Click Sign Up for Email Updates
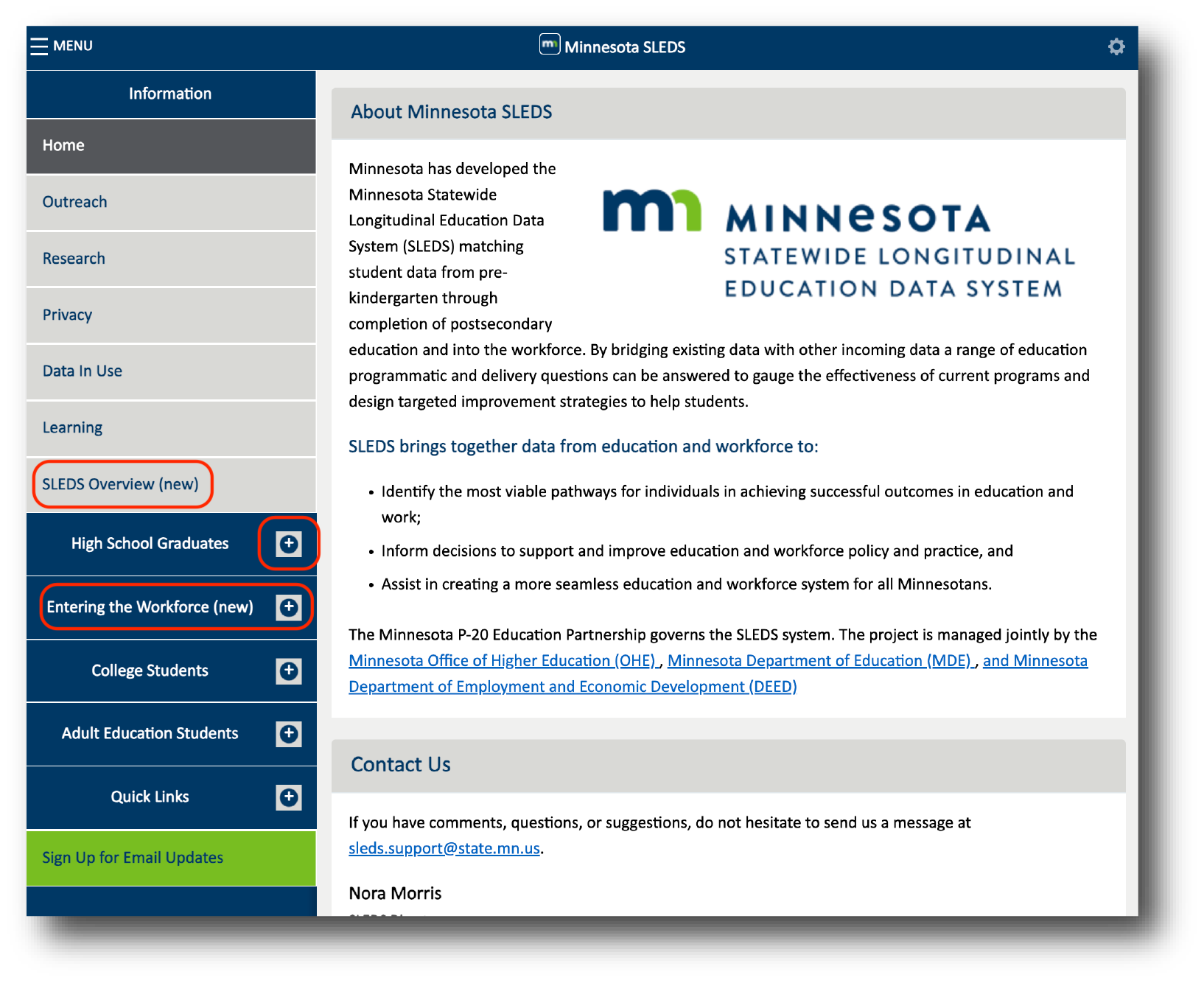The image size is (1204, 983). pyautogui.click(x=171, y=858)
